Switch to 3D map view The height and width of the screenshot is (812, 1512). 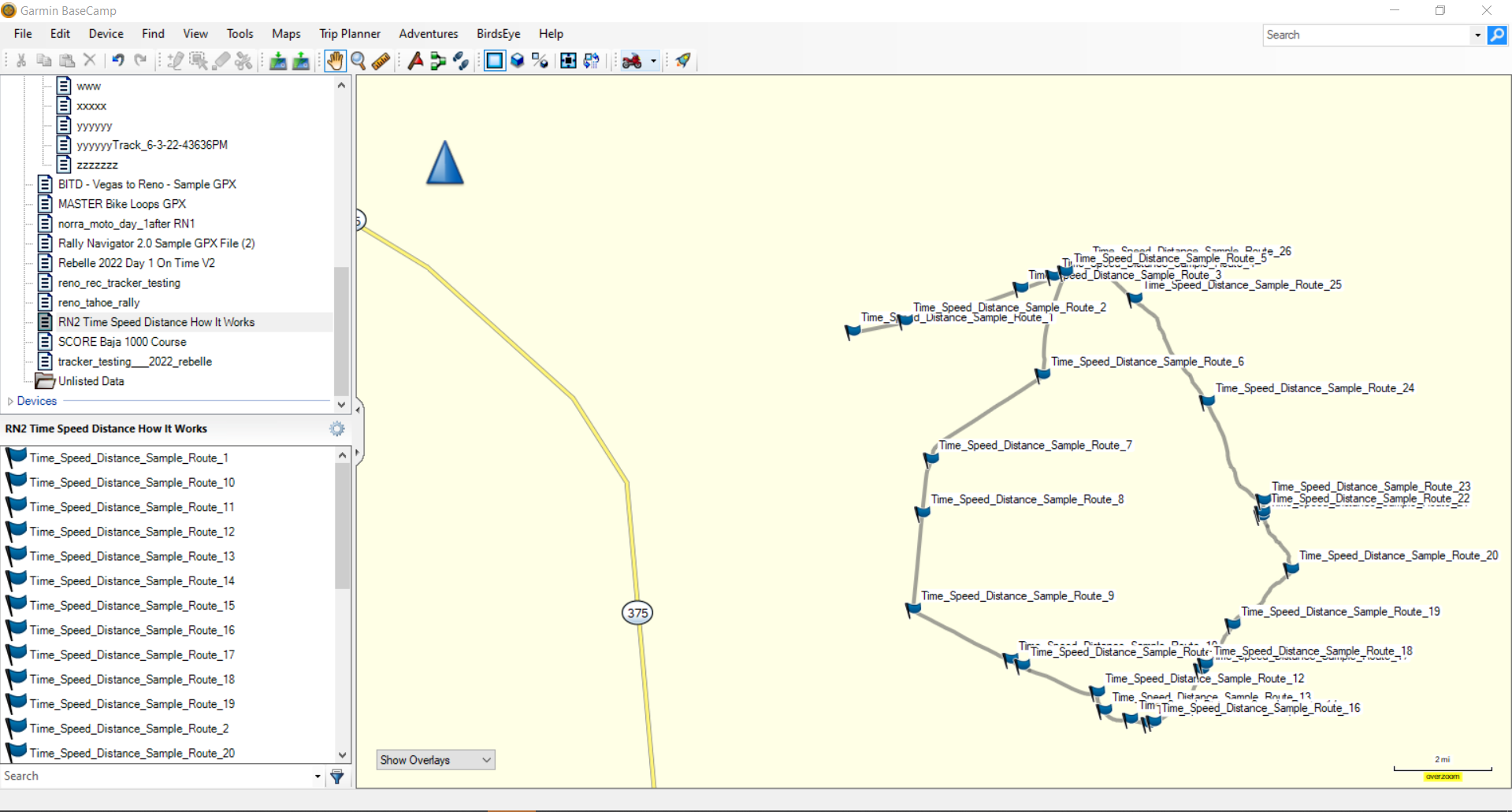518,61
